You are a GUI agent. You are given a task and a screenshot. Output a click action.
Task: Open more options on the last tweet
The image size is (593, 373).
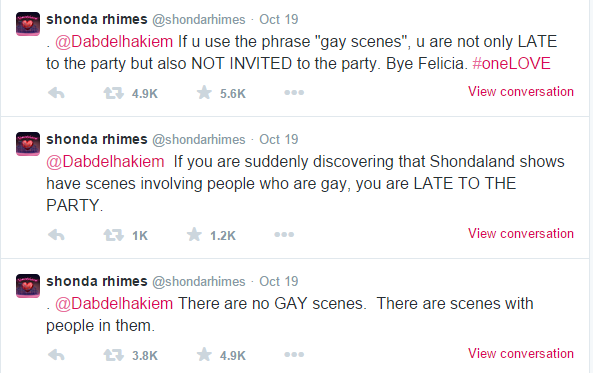coord(294,355)
